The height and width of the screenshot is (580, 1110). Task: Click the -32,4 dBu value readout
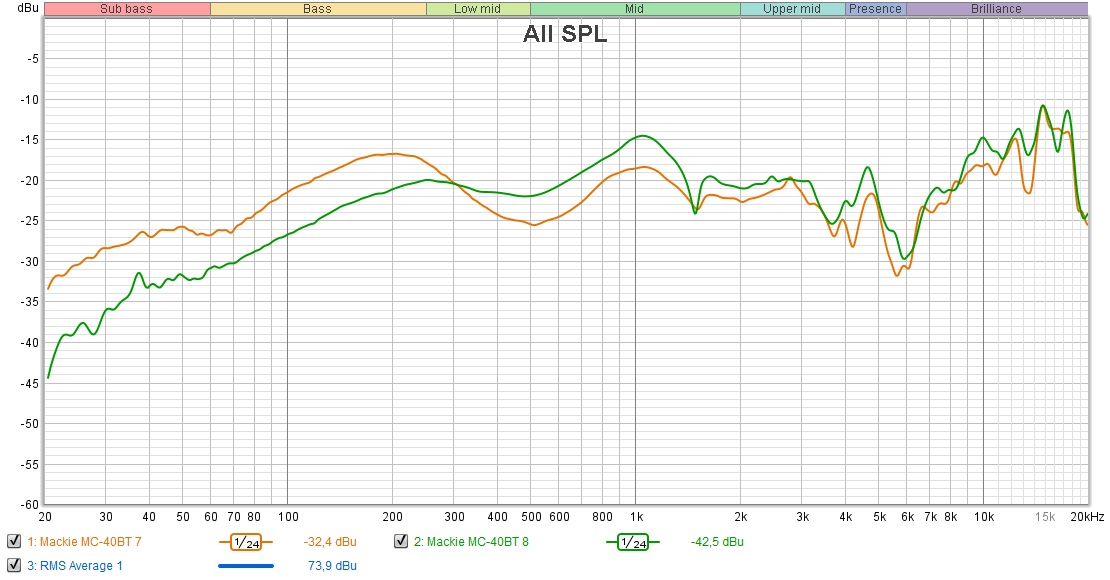(x=330, y=542)
